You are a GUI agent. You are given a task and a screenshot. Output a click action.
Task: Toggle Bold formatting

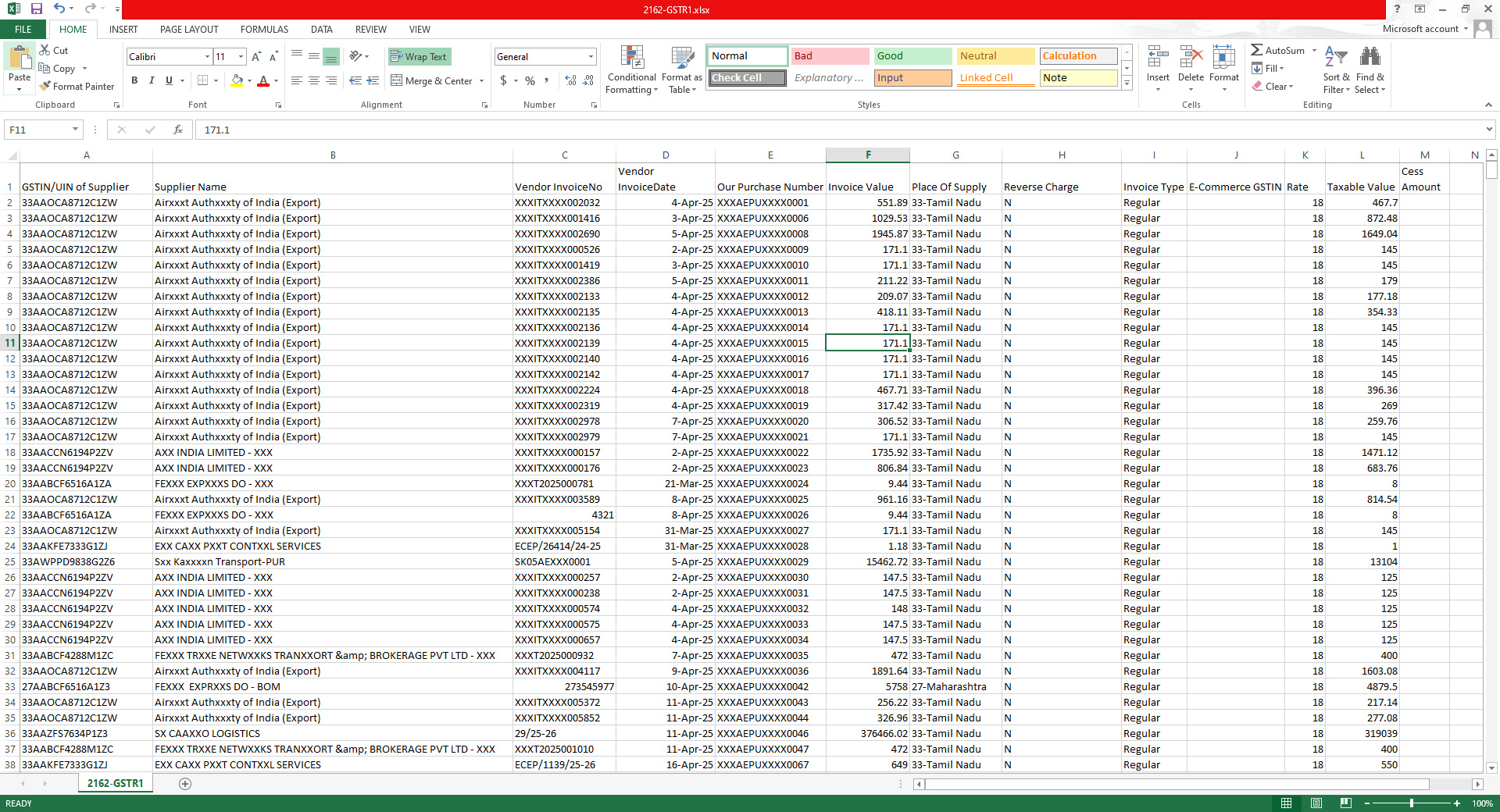tap(134, 80)
